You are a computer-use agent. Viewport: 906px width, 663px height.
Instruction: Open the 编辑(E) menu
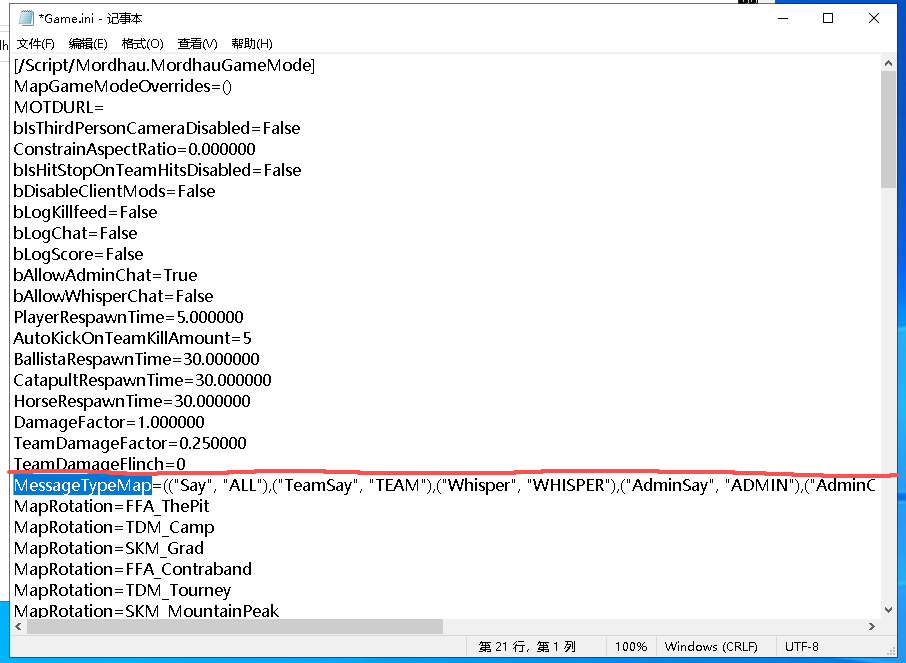click(x=88, y=44)
